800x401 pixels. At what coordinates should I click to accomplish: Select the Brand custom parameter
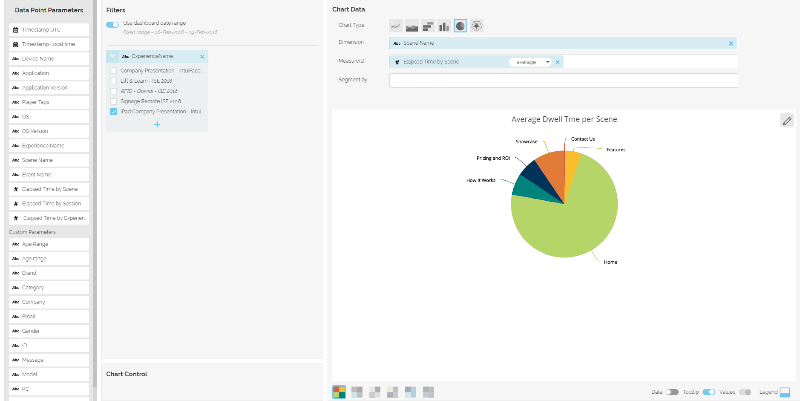coord(49,273)
